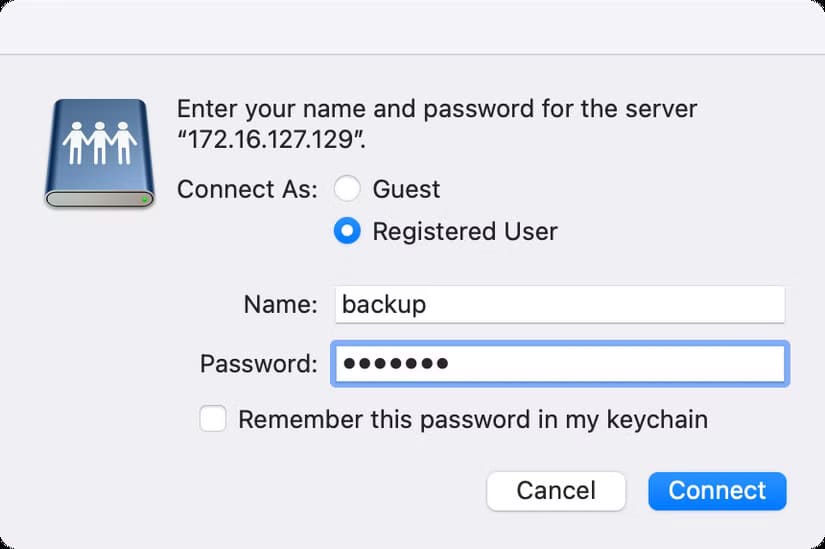Click the "backup" text in the Name field
Image resolution: width=825 pixels, height=549 pixels.
pos(384,305)
